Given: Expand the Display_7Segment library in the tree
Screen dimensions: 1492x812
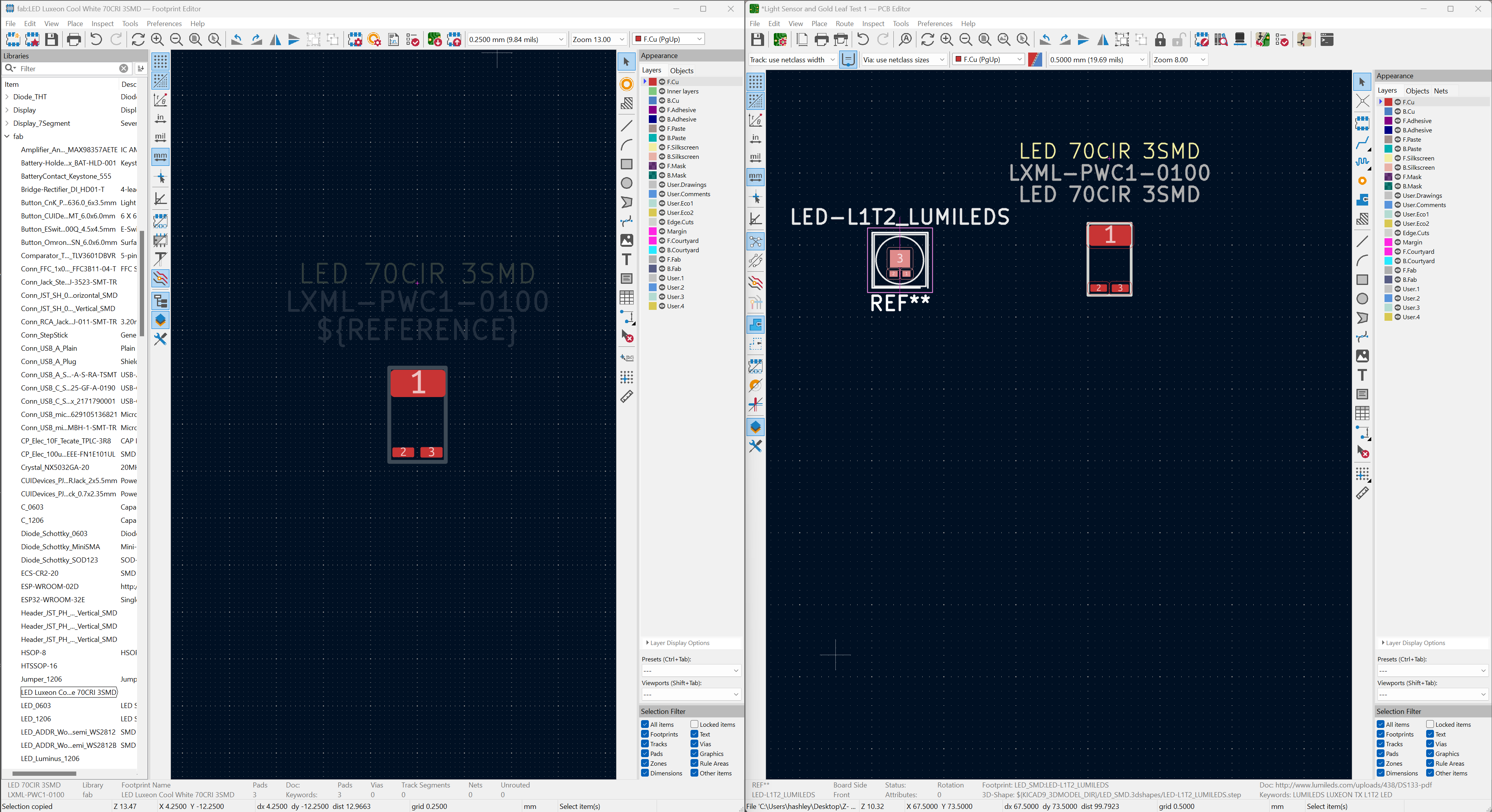Looking at the screenshot, I should [x=7, y=123].
